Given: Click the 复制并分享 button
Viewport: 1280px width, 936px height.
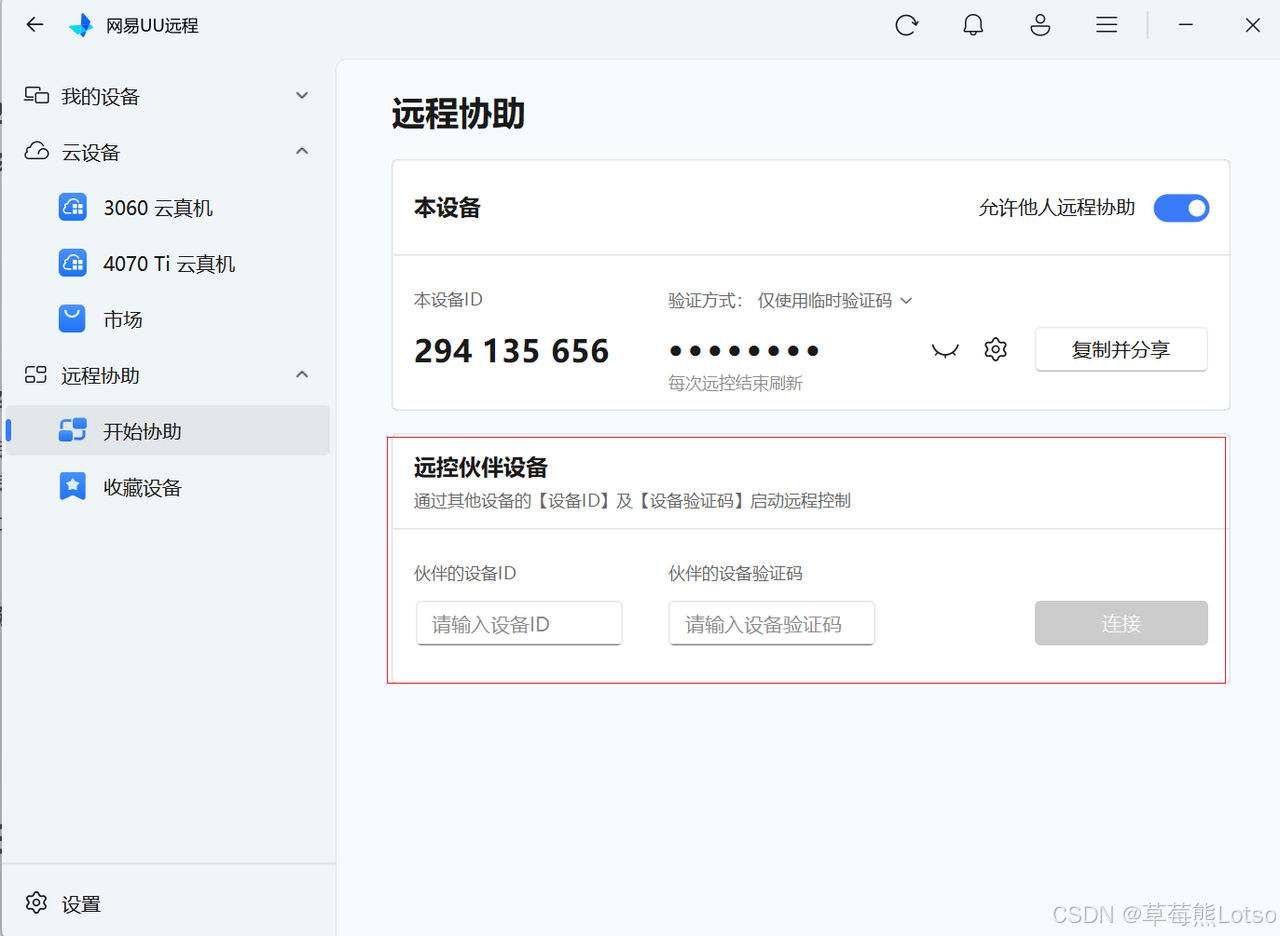Looking at the screenshot, I should tap(1121, 350).
